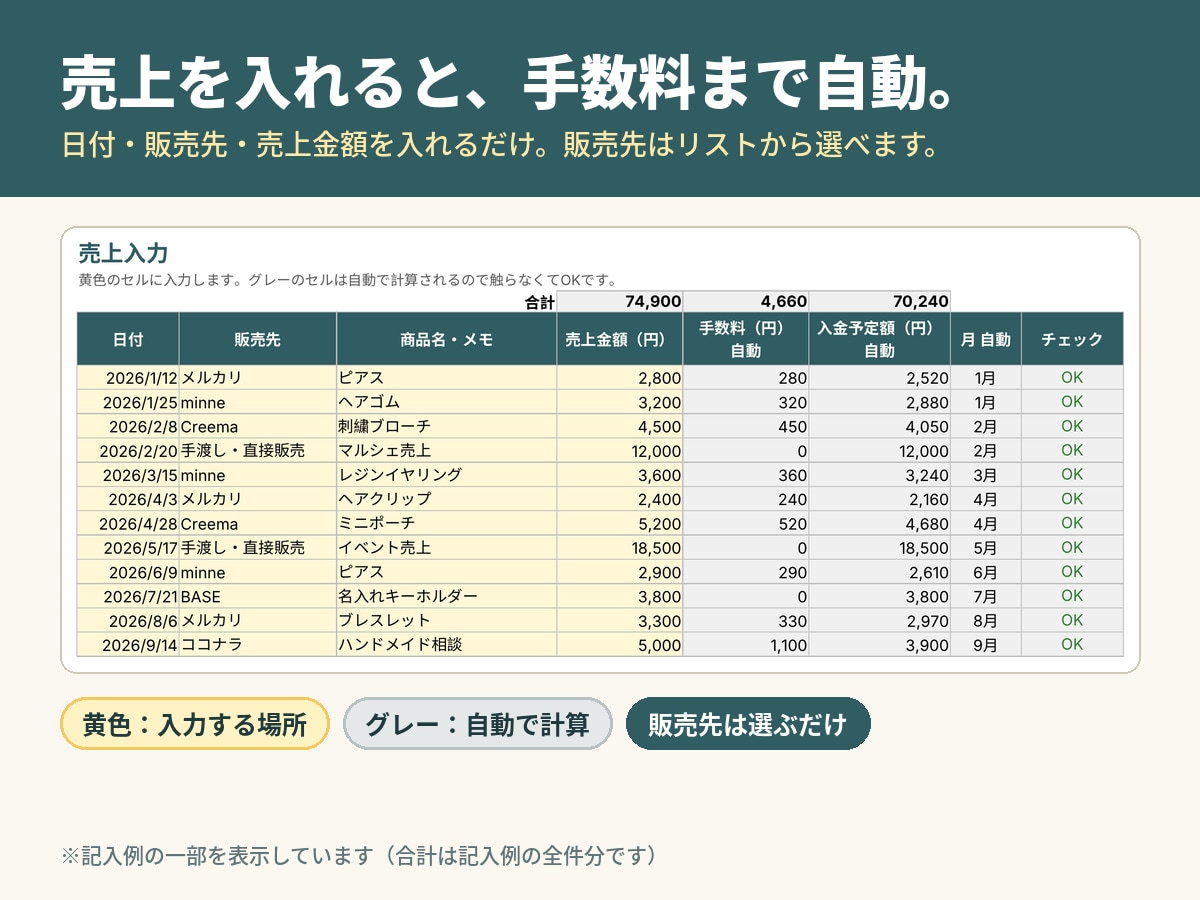Viewport: 1200px width, 900px height.
Task: Click product cell マルシェ売上
Action: (447, 451)
